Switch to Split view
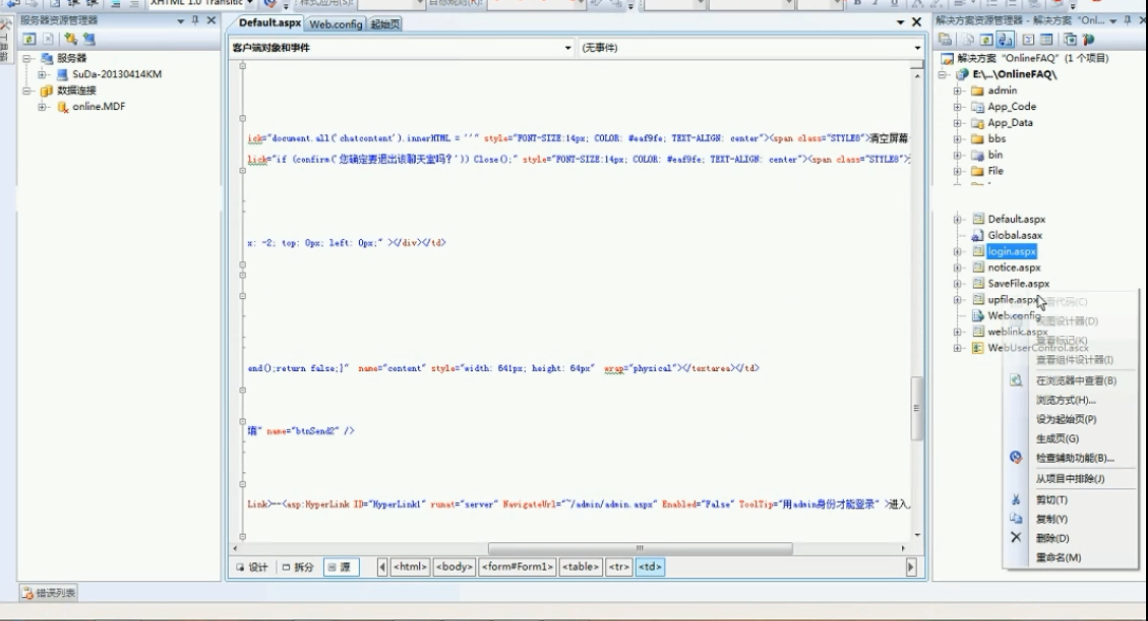 [298, 567]
